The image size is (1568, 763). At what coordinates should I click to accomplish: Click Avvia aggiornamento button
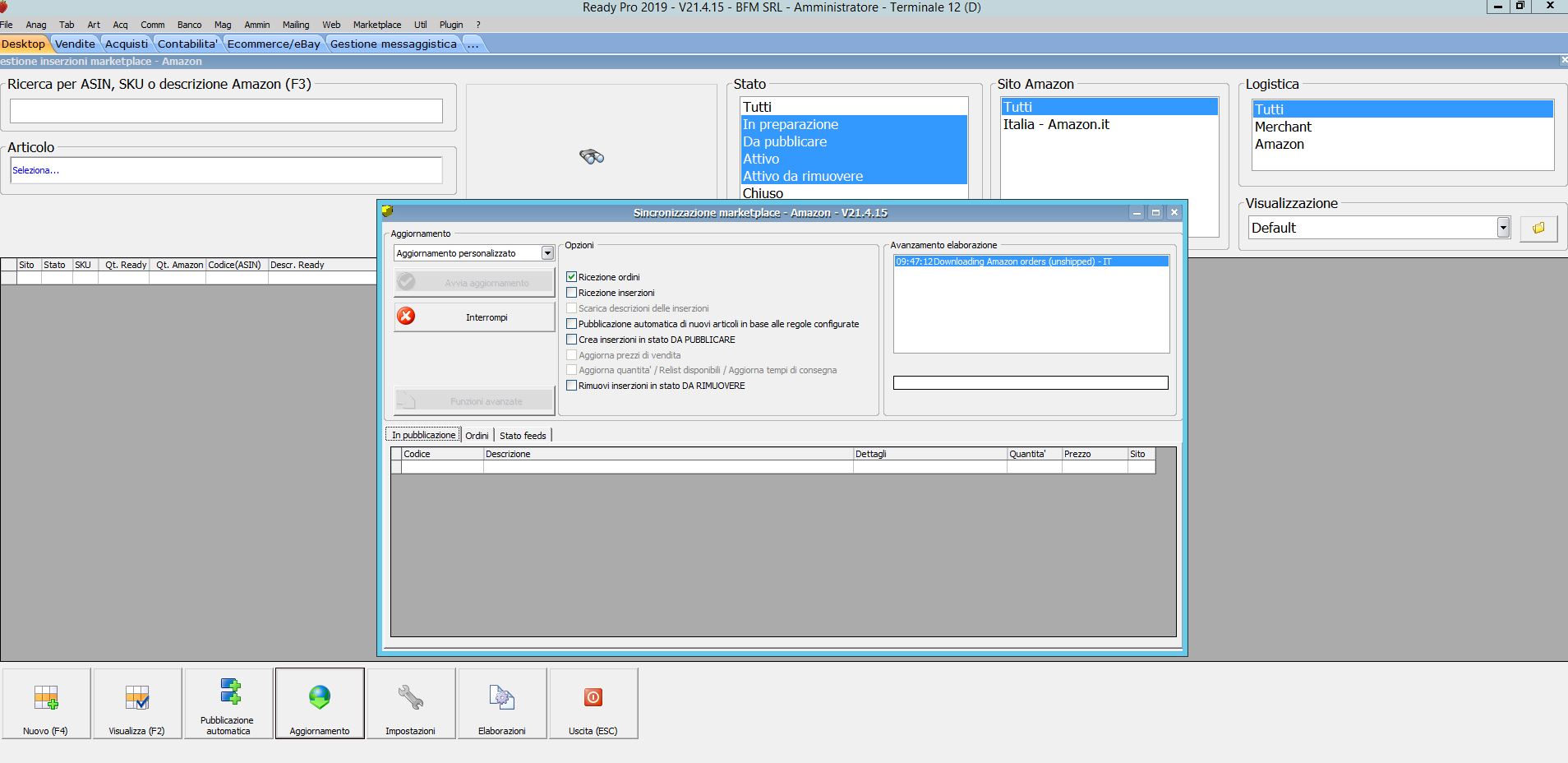[x=474, y=282]
